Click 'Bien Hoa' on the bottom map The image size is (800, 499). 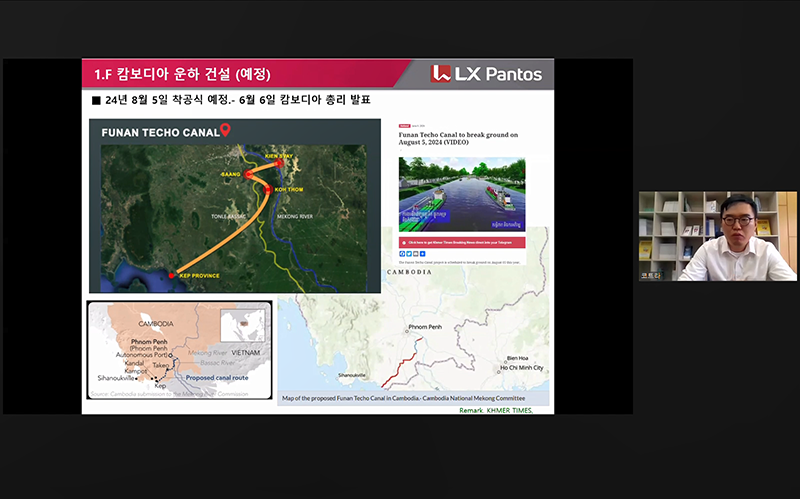[x=517, y=358]
